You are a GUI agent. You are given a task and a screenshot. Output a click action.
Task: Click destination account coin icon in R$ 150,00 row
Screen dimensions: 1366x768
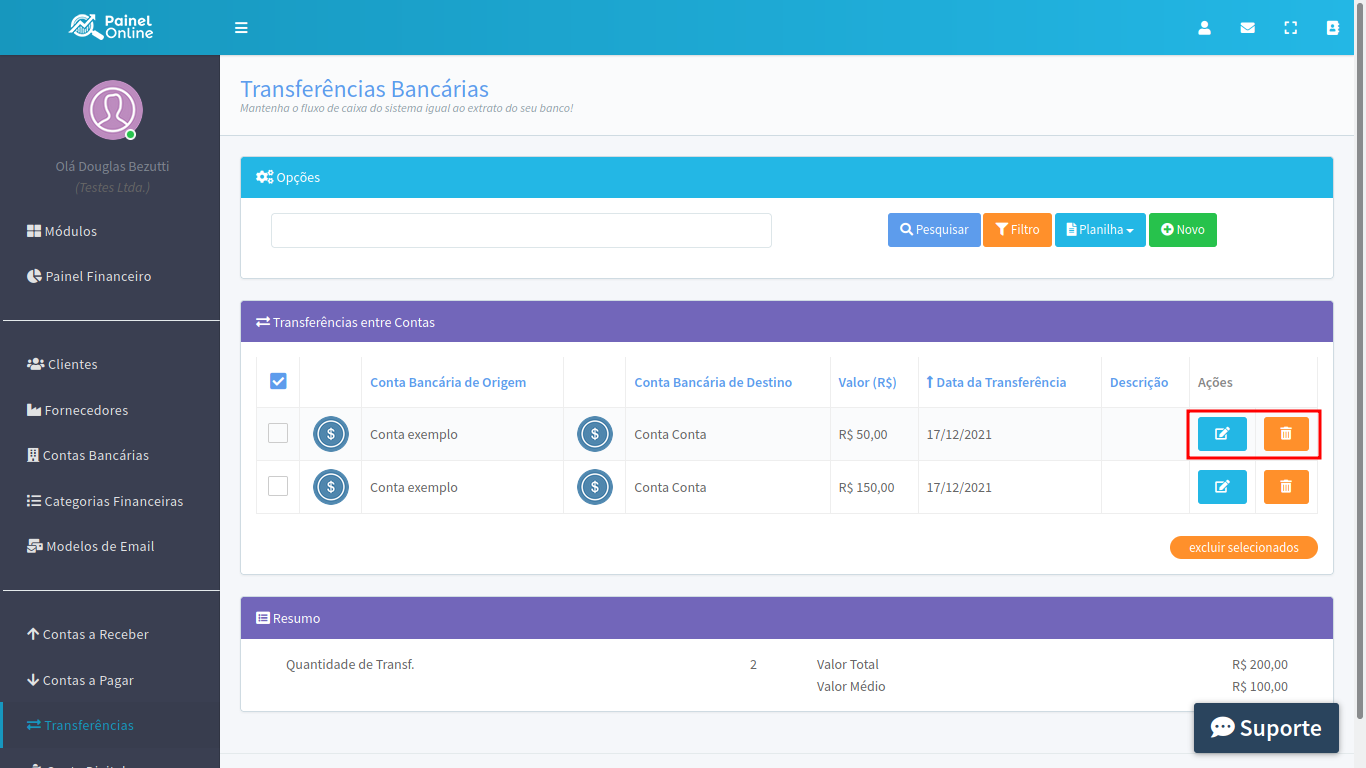595,487
